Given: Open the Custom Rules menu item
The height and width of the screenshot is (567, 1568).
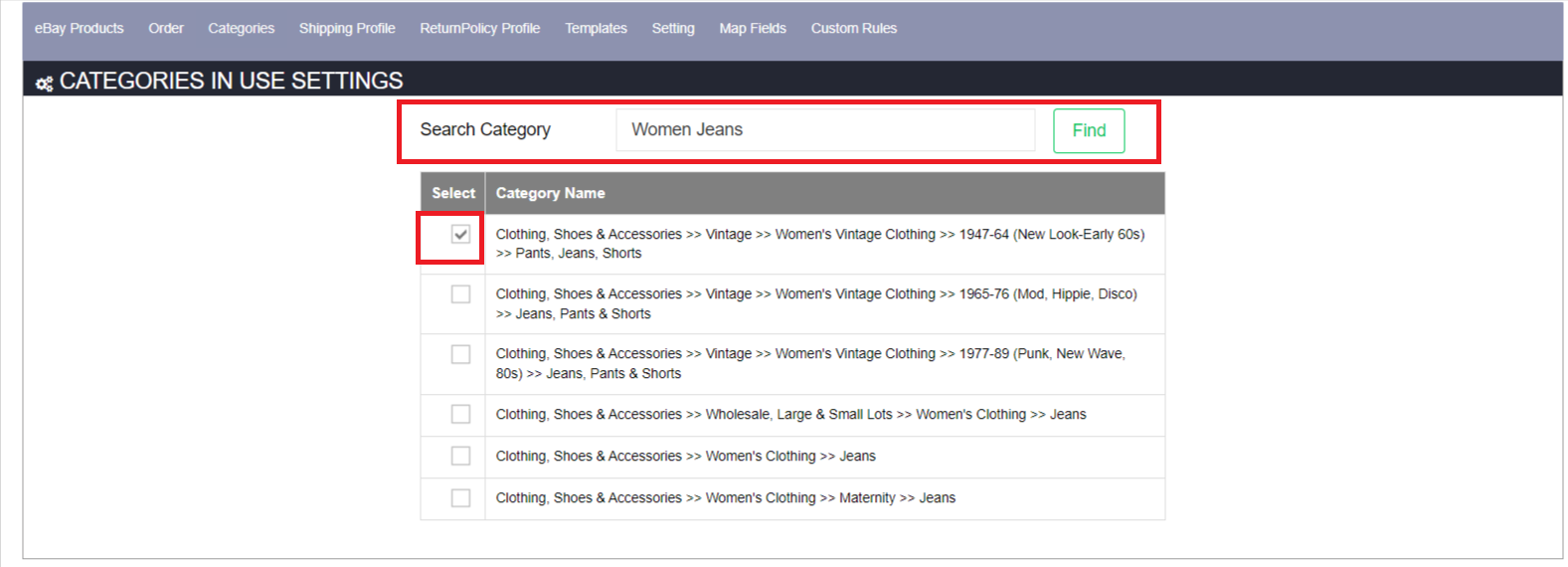Looking at the screenshot, I should click(x=854, y=28).
